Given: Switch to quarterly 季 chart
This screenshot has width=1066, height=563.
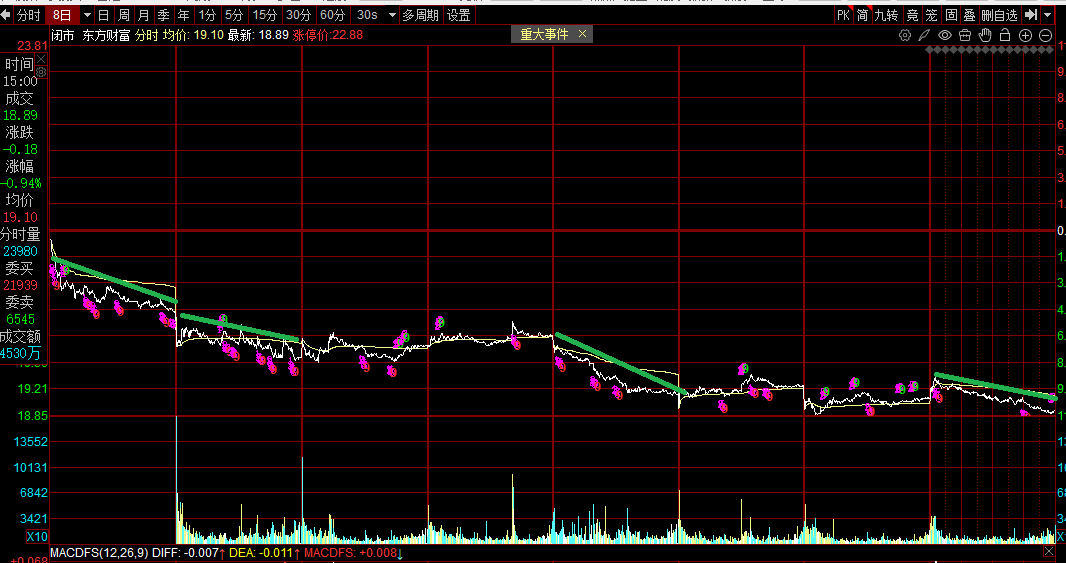Looking at the screenshot, I should [x=164, y=15].
